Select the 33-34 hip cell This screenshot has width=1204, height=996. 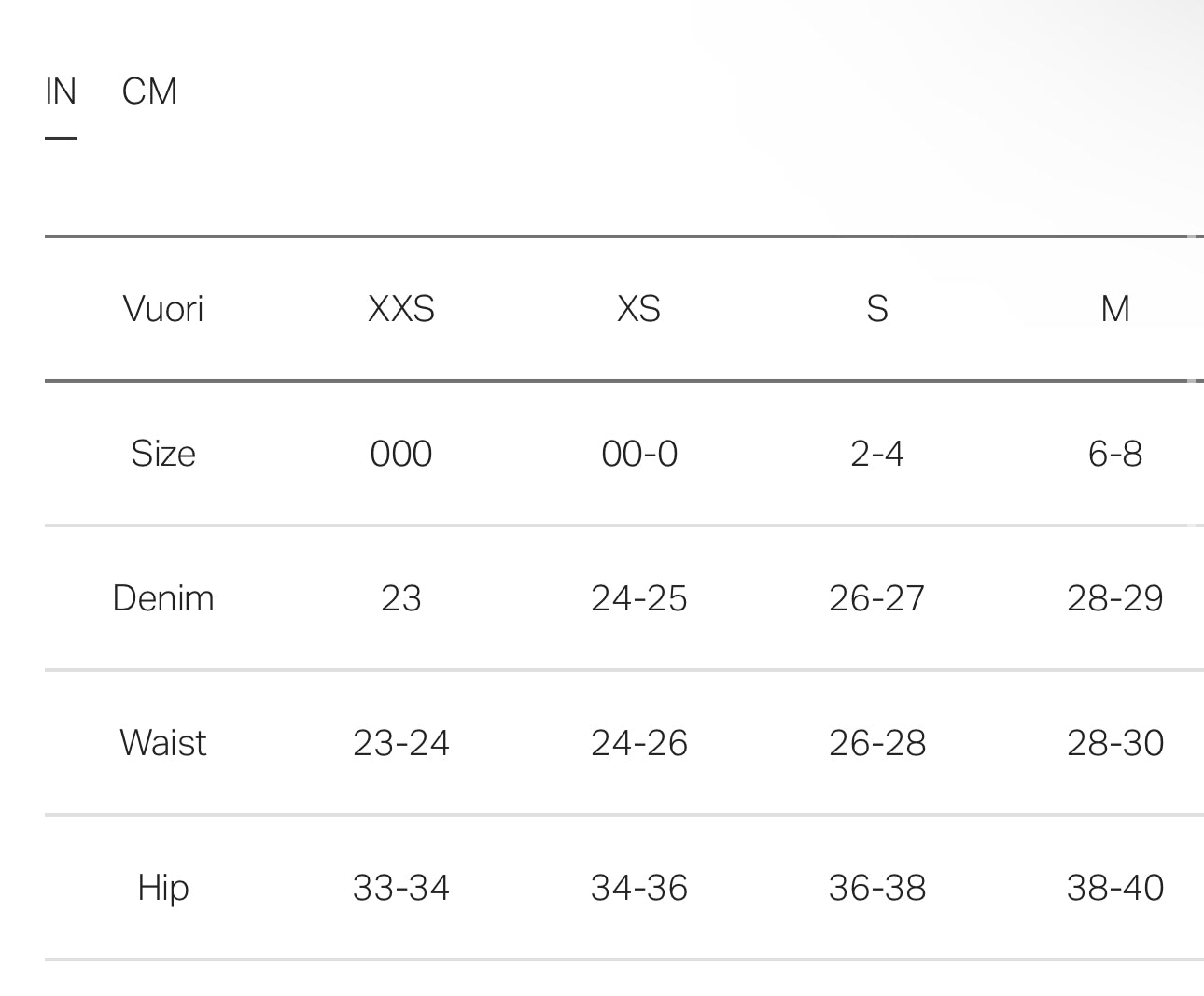401,888
